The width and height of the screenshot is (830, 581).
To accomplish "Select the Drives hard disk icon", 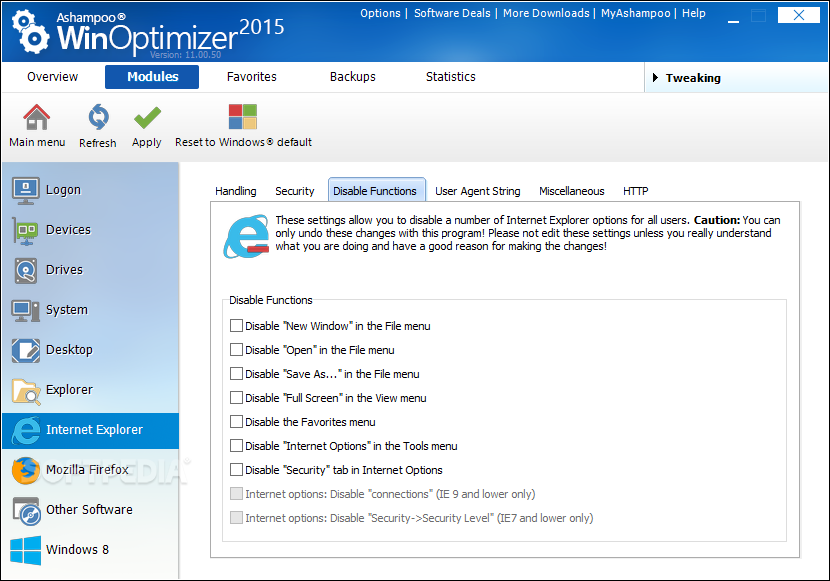I will [x=25, y=270].
